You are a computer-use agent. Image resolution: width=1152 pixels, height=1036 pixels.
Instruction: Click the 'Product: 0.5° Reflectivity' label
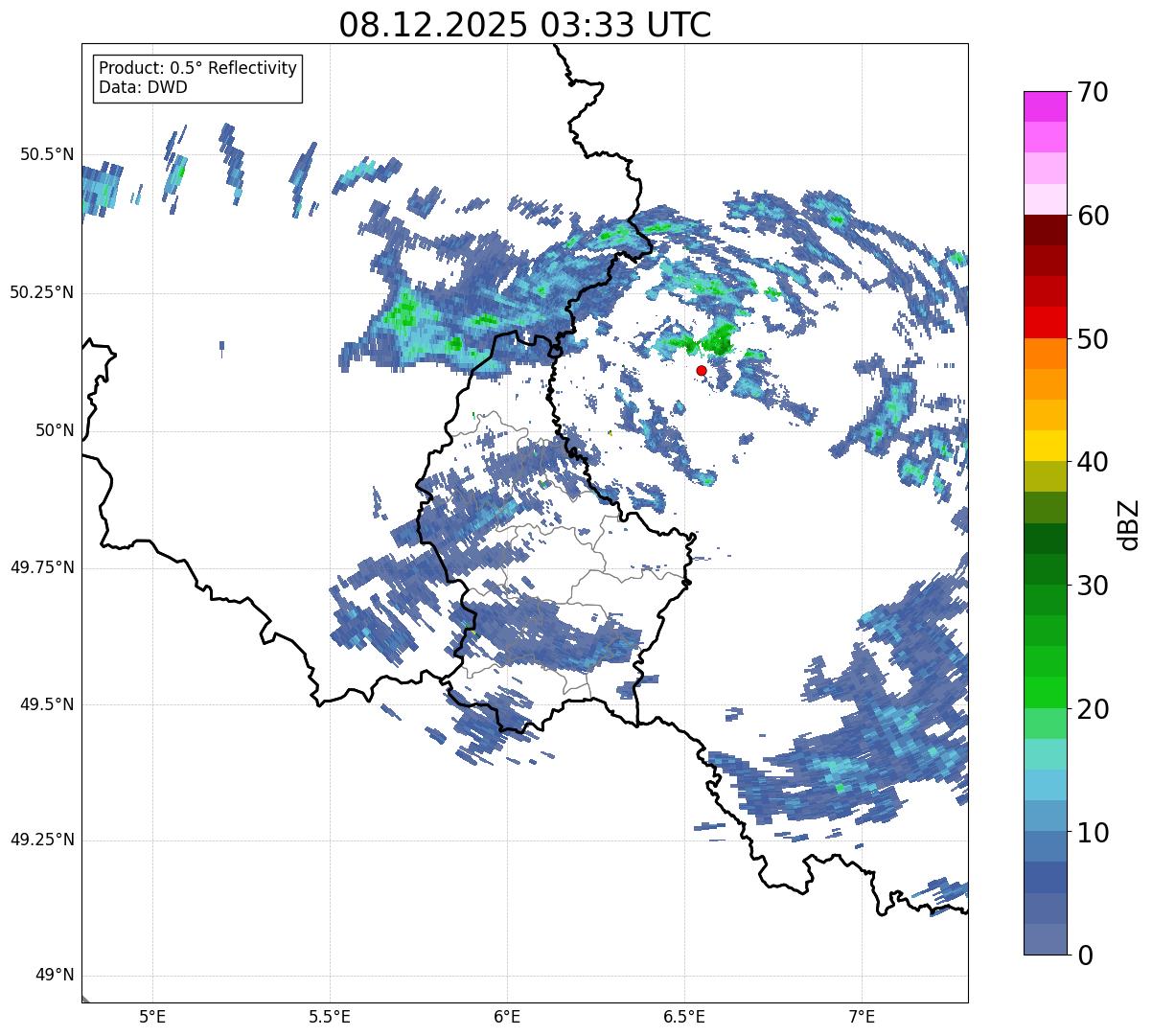[198, 68]
